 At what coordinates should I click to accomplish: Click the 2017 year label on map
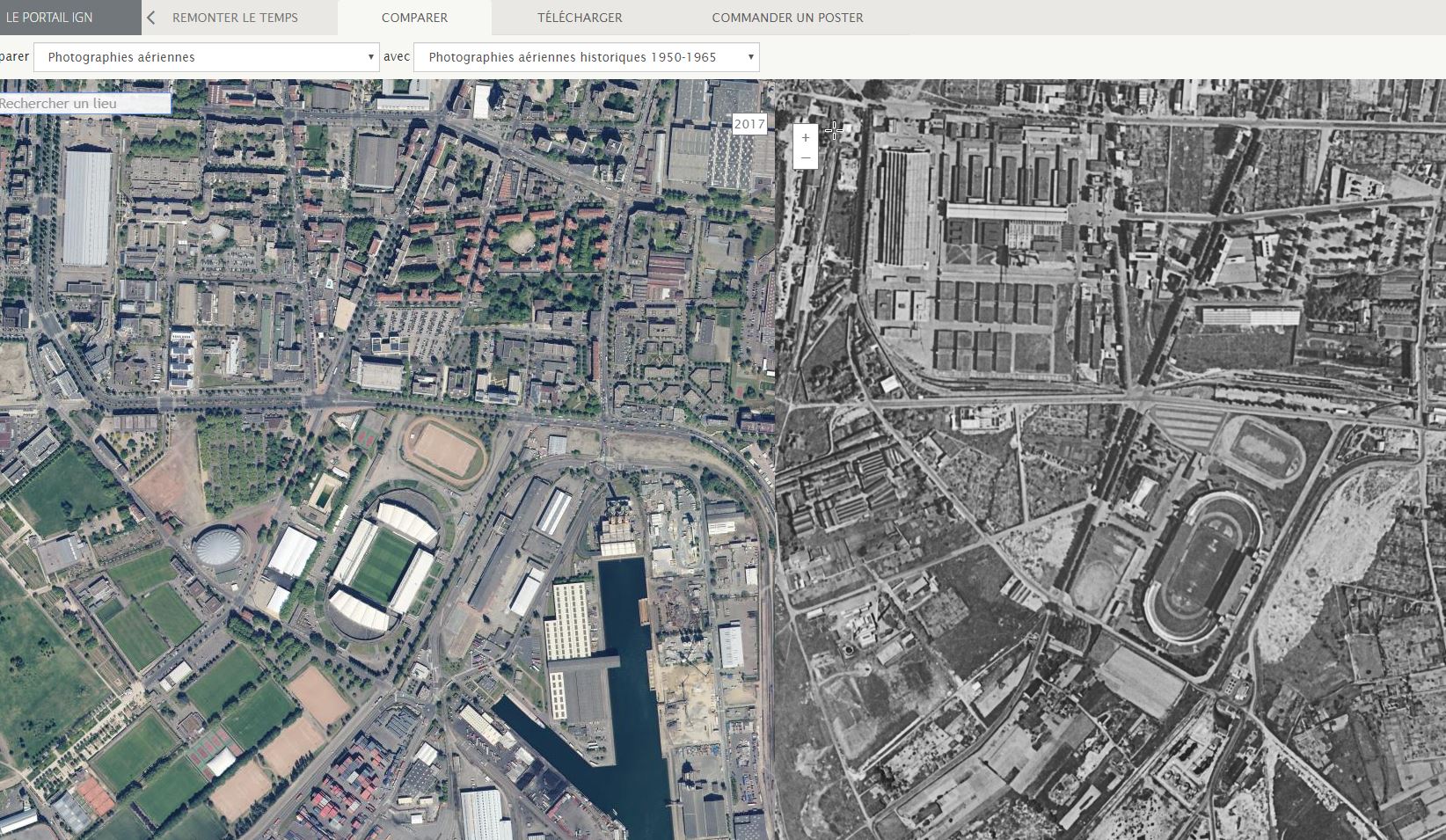749,124
